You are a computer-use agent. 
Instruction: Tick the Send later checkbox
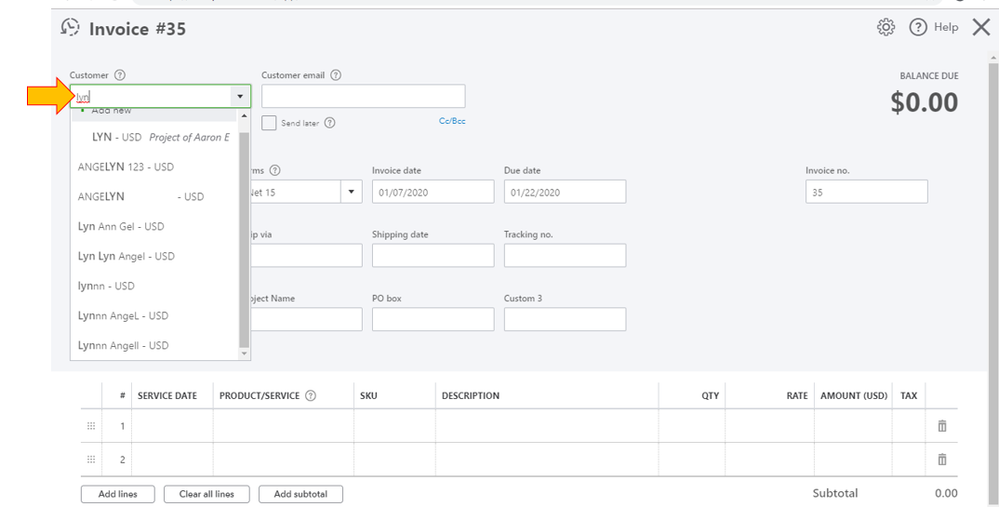pos(269,123)
